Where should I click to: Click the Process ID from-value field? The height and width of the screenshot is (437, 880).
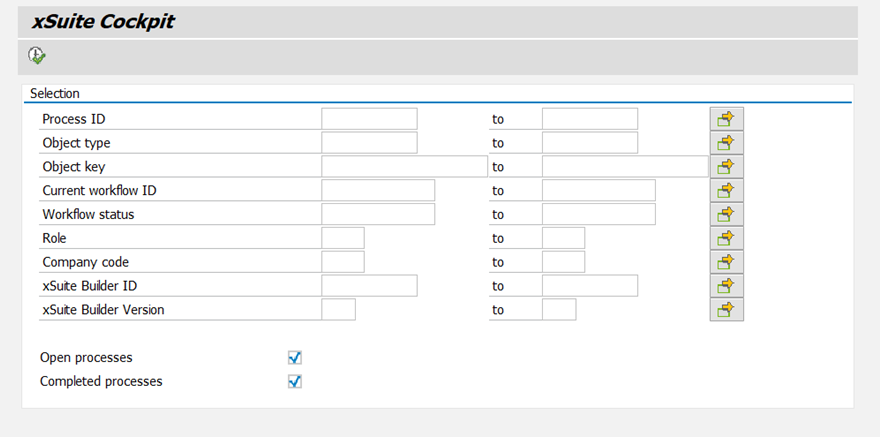pyautogui.click(x=369, y=119)
